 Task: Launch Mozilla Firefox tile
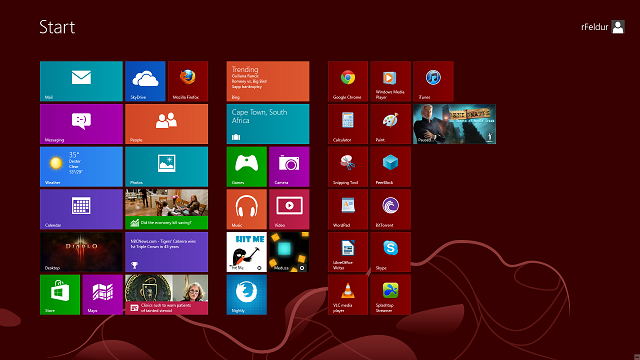[188, 81]
